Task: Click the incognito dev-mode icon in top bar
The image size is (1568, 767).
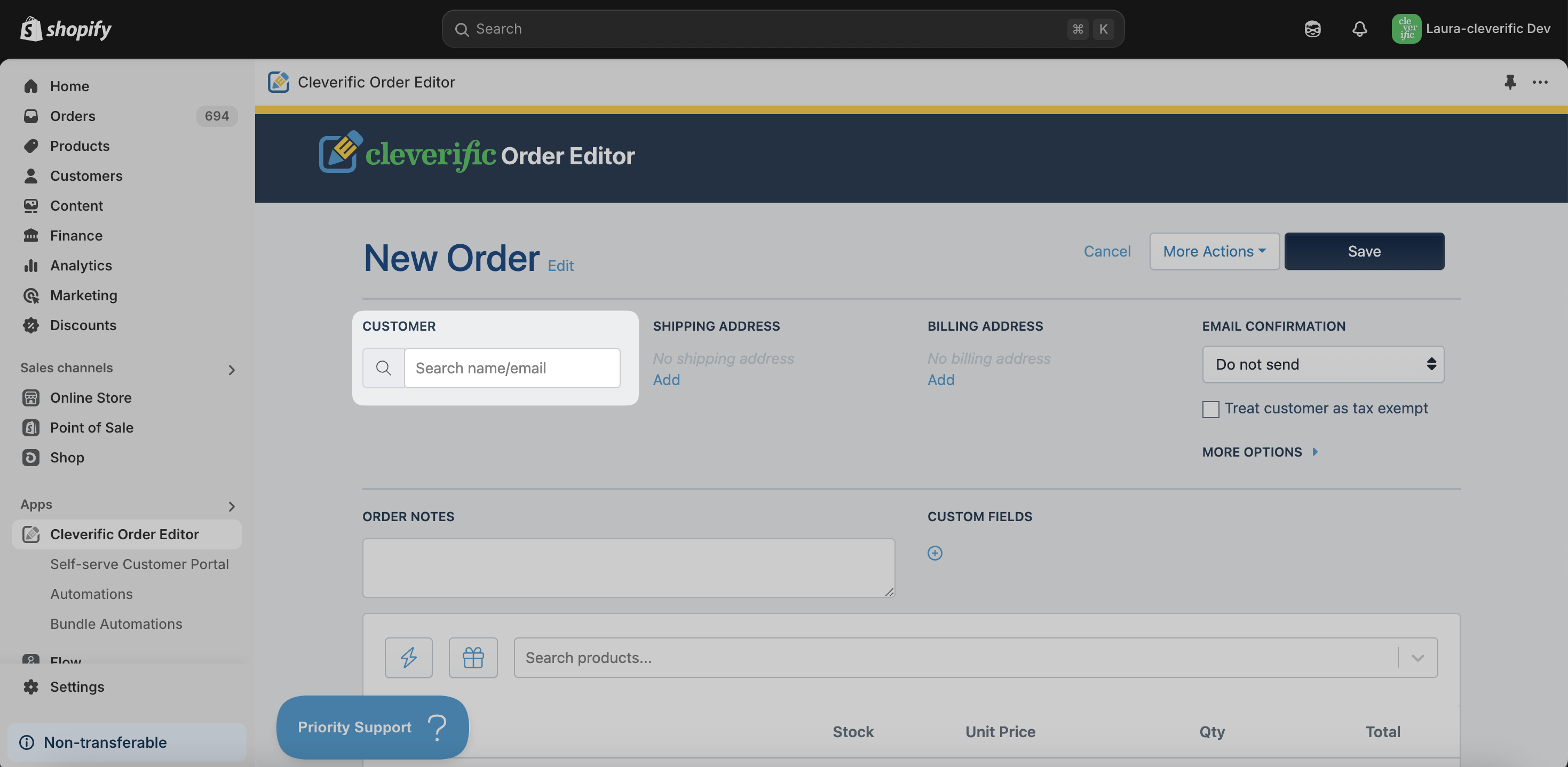Action: point(1312,29)
